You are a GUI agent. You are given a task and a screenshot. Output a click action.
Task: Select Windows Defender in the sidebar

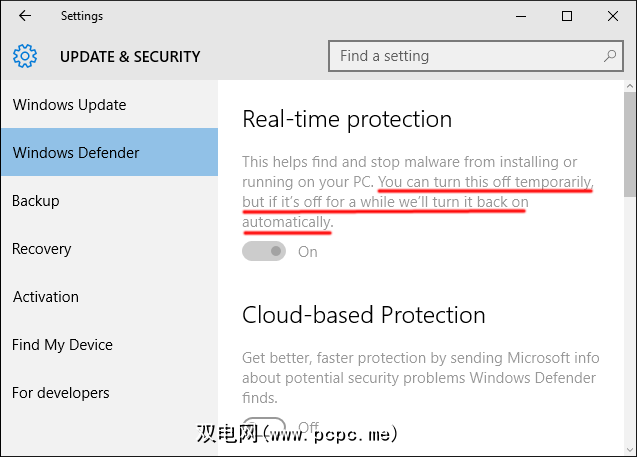pos(76,153)
